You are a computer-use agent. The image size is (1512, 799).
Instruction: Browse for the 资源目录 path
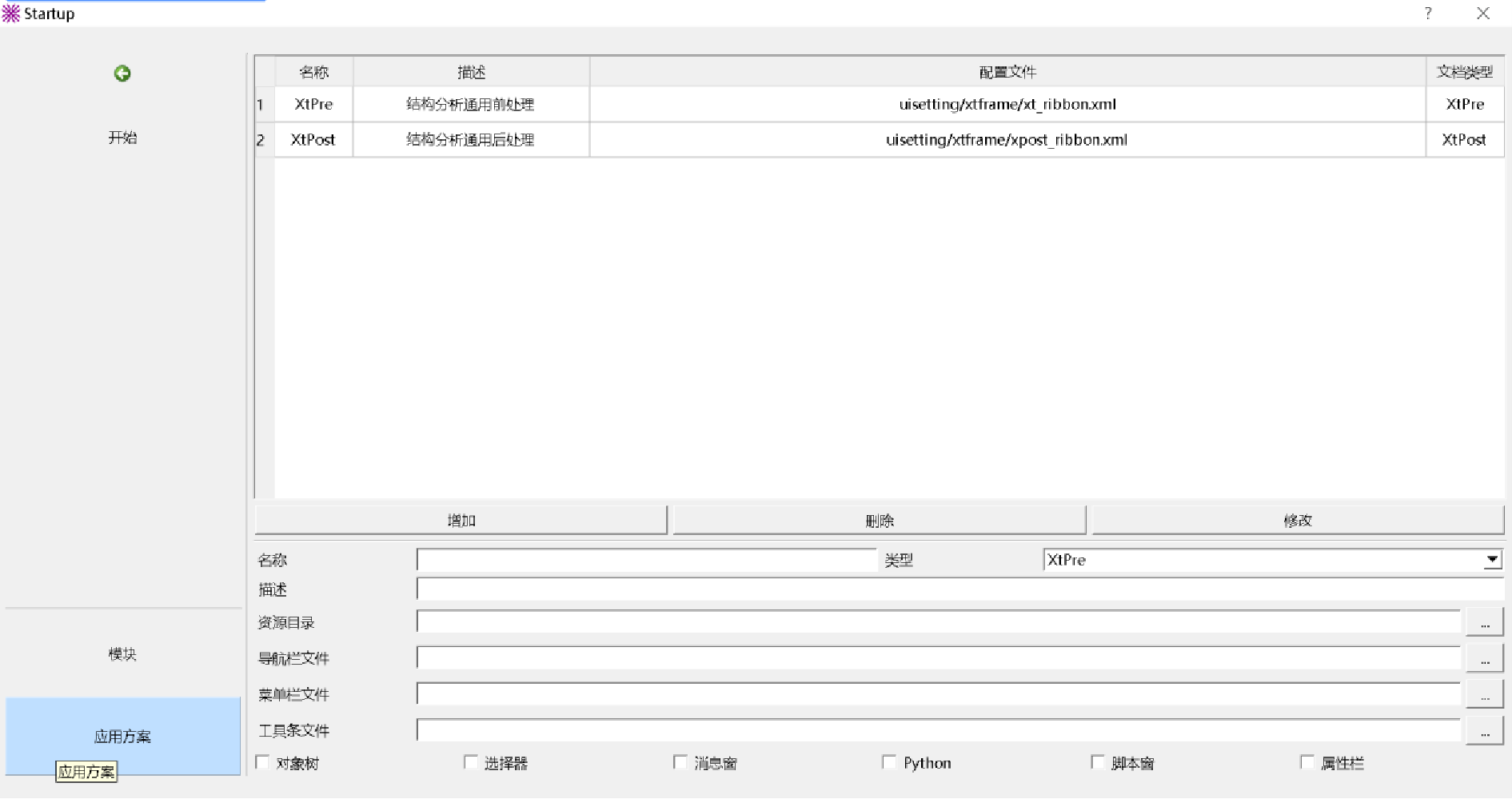1484,622
